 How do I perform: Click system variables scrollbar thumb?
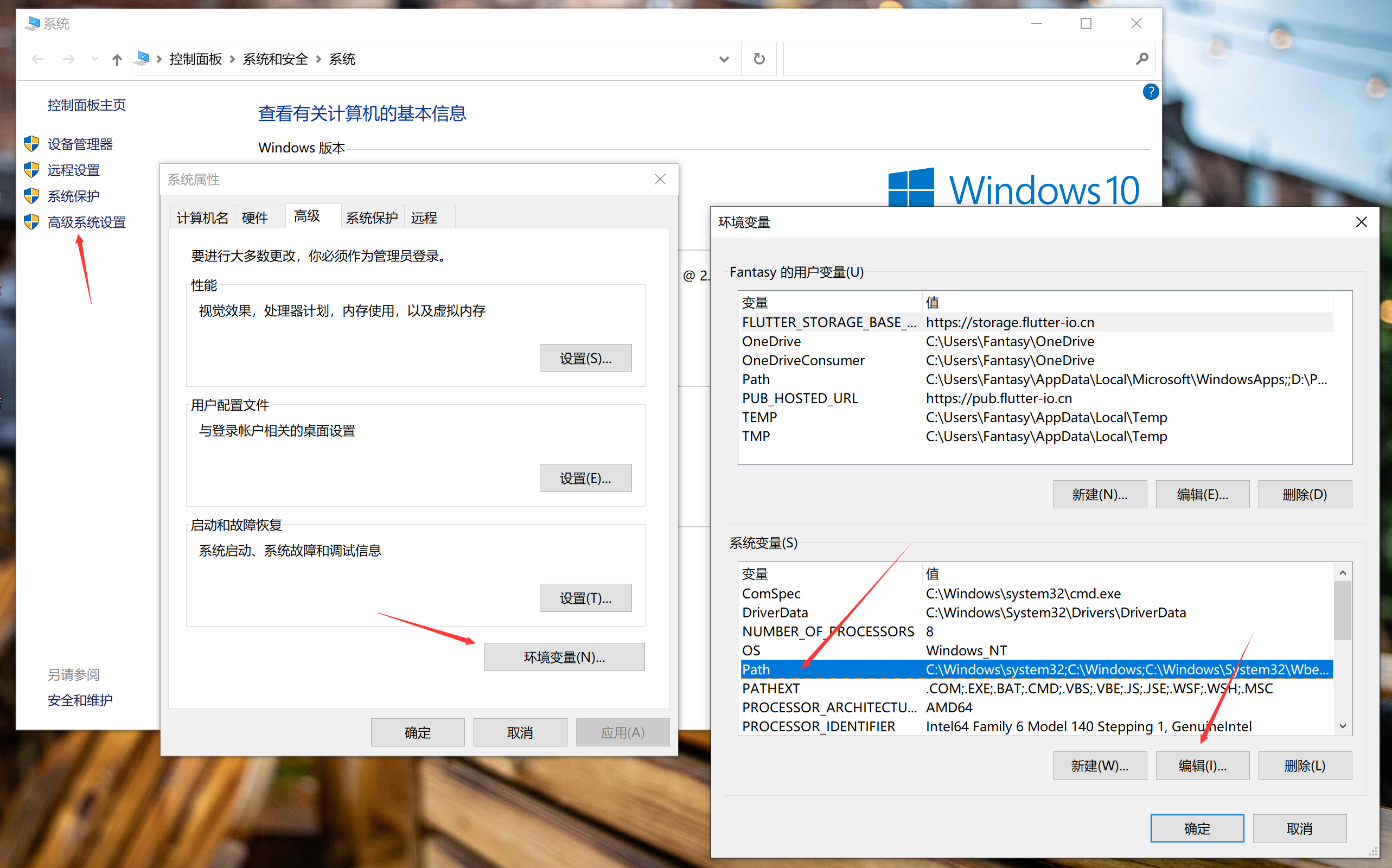click(x=1343, y=610)
